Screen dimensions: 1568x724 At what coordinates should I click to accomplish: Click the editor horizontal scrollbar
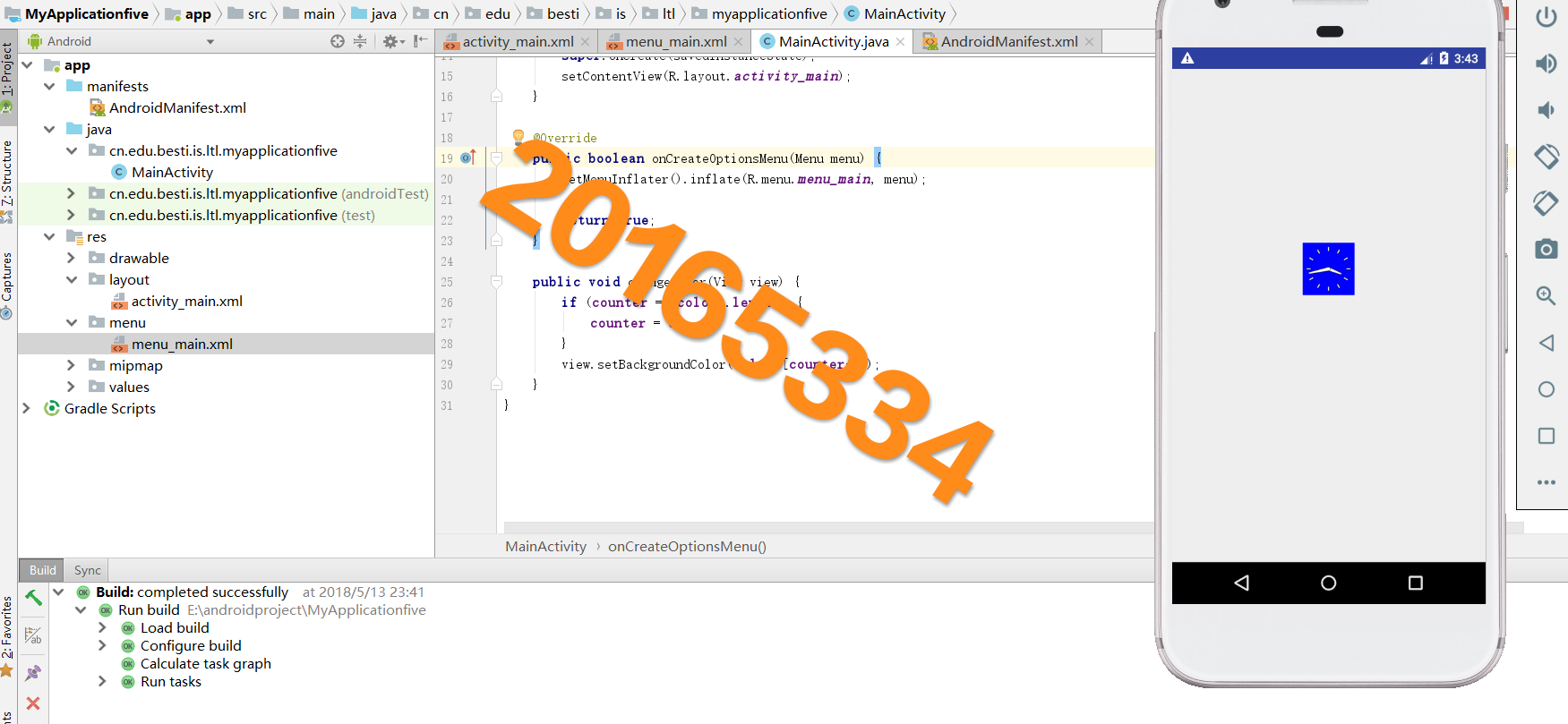(x=829, y=527)
